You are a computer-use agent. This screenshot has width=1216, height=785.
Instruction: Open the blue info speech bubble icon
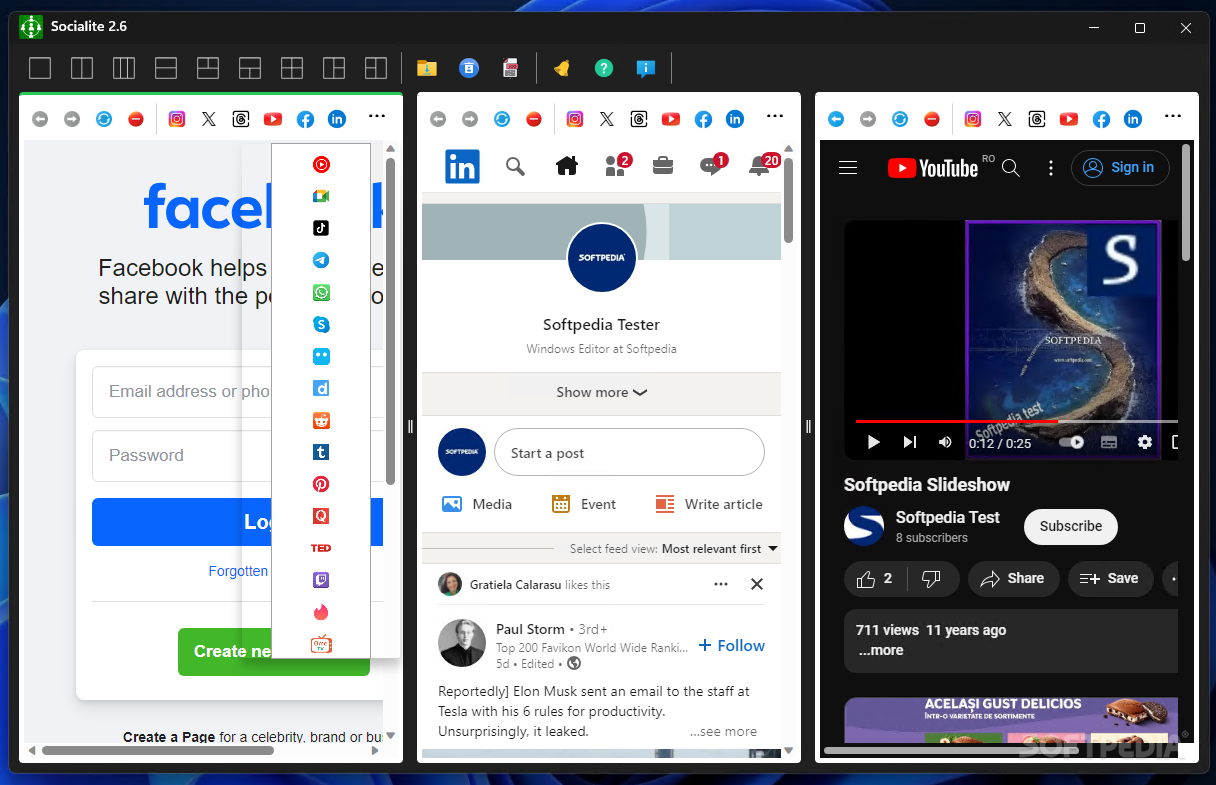coord(646,68)
